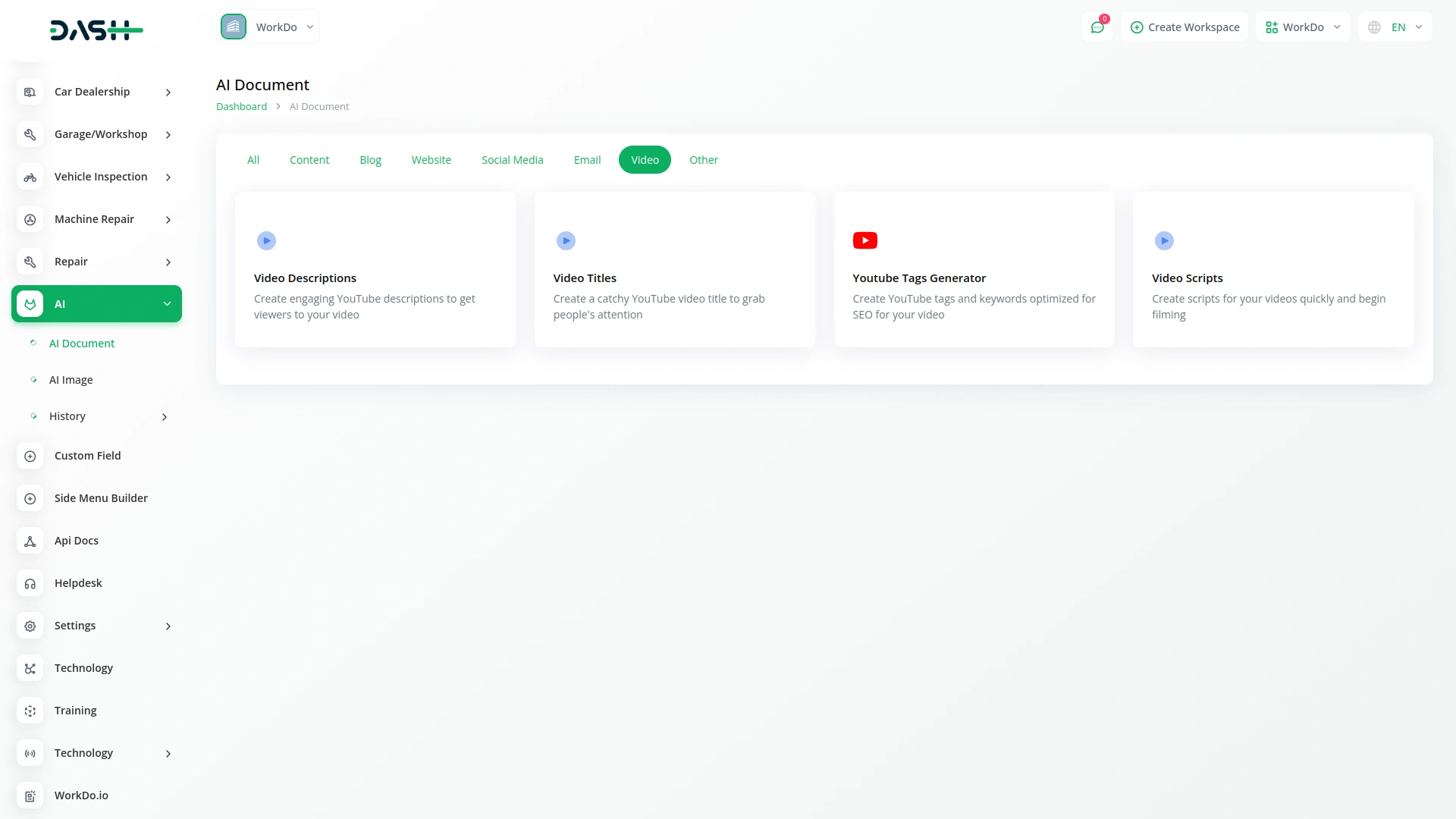Viewport: 1456px width, 819px height.
Task: Switch to the Social Media tab
Action: point(513,160)
